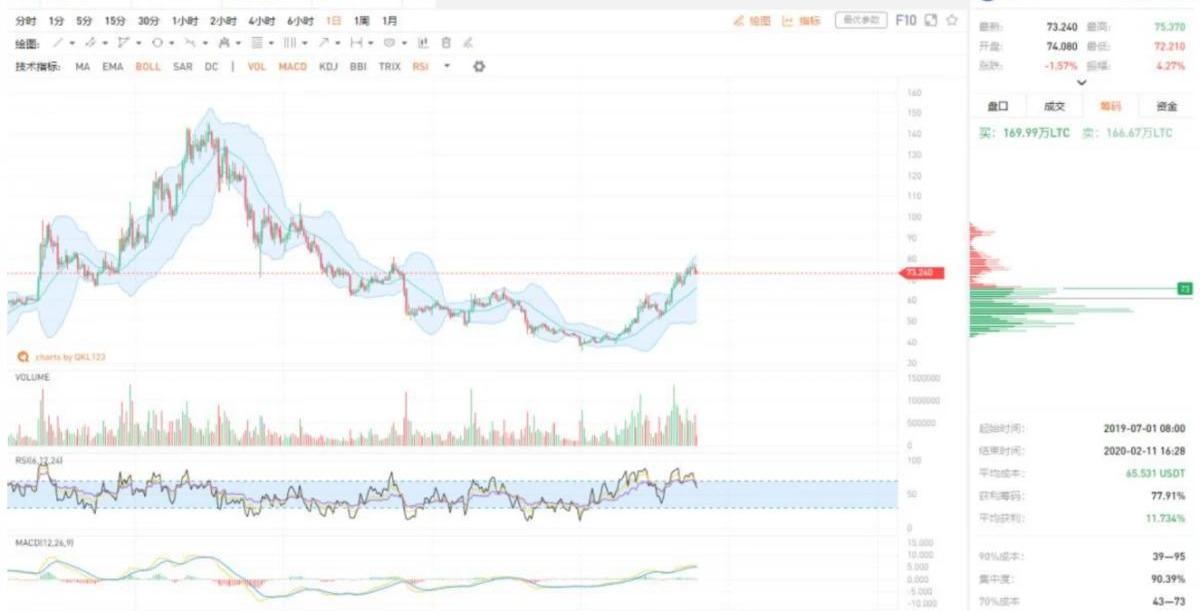Open indicator settings gear icon

(479, 66)
